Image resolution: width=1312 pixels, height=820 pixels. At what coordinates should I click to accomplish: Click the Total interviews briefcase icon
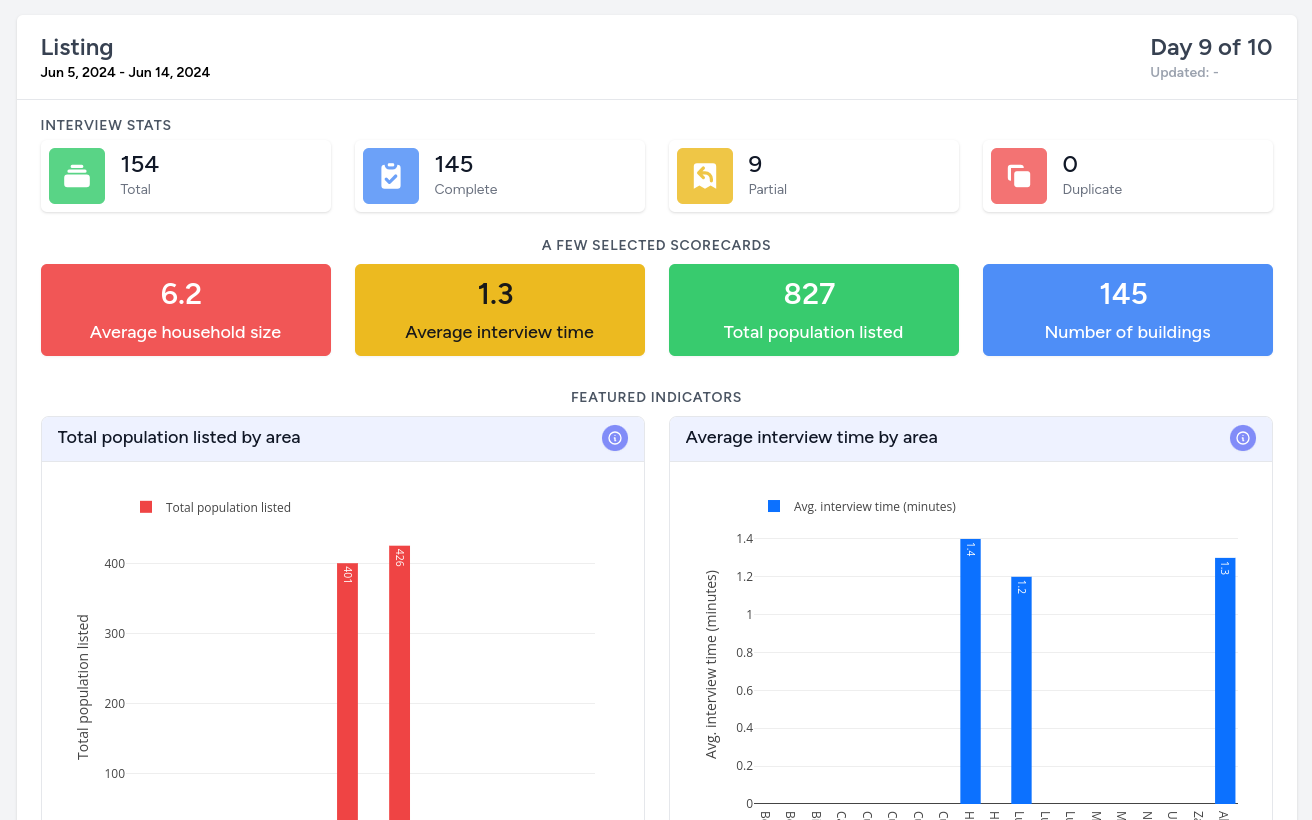click(77, 176)
